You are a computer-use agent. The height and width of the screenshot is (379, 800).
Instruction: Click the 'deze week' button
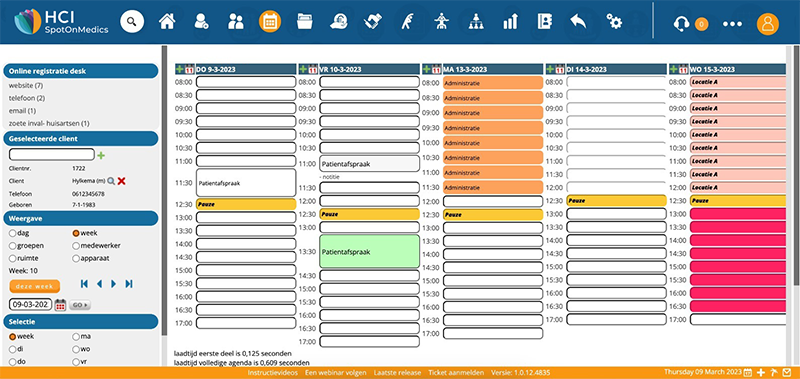coord(35,286)
